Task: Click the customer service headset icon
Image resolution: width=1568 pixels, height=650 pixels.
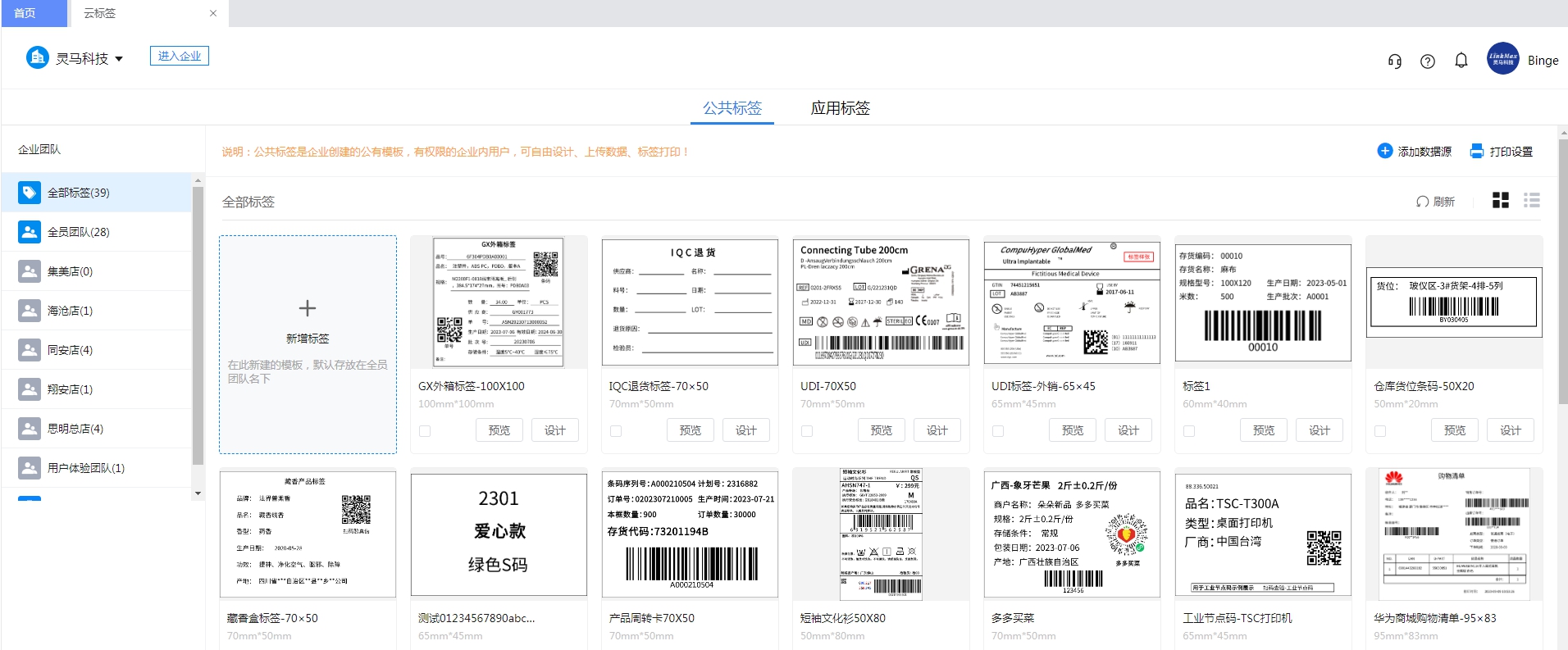Action: pyautogui.click(x=1394, y=61)
